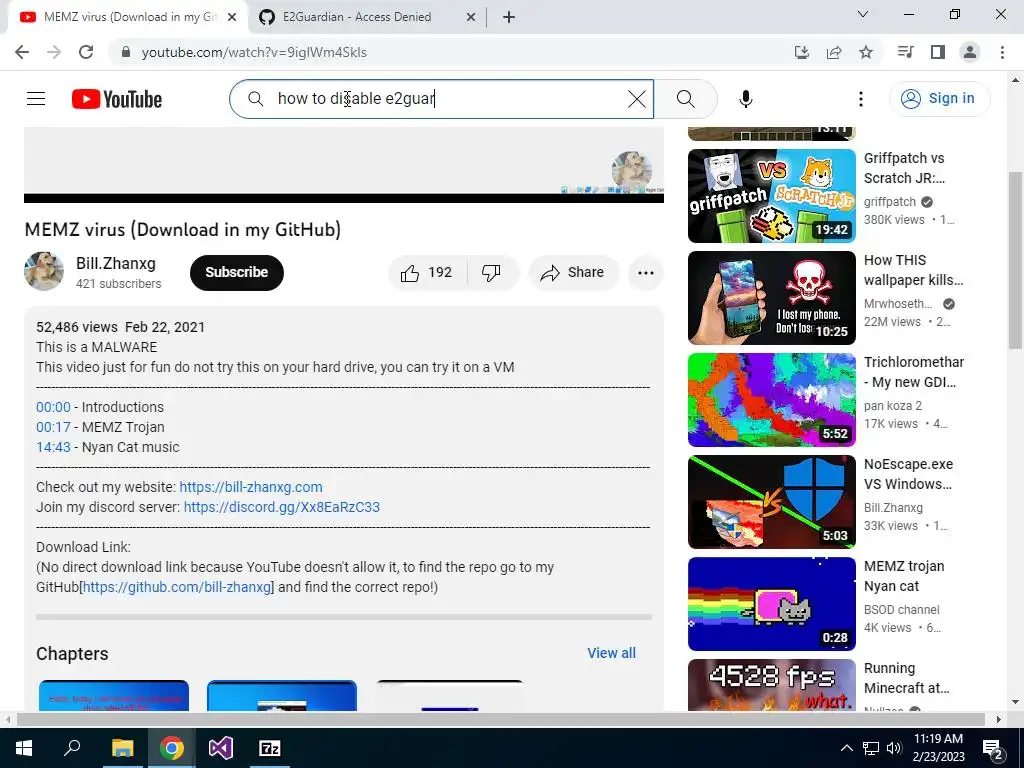Toggle Chrome side panel icon

pyautogui.click(x=938, y=52)
